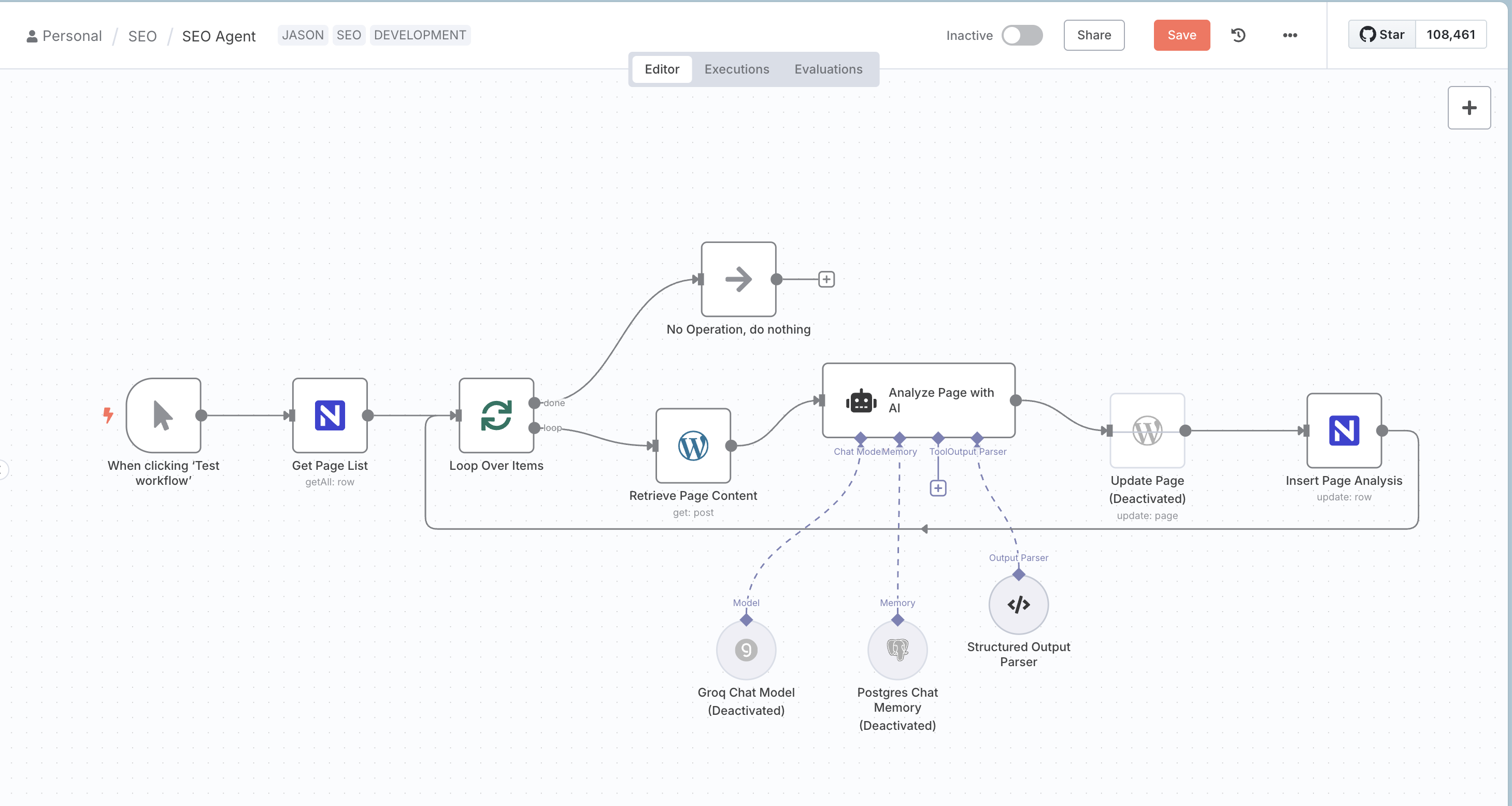Viewport: 1512px width, 806px height.
Task: Save the workflow
Action: pyautogui.click(x=1181, y=35)
